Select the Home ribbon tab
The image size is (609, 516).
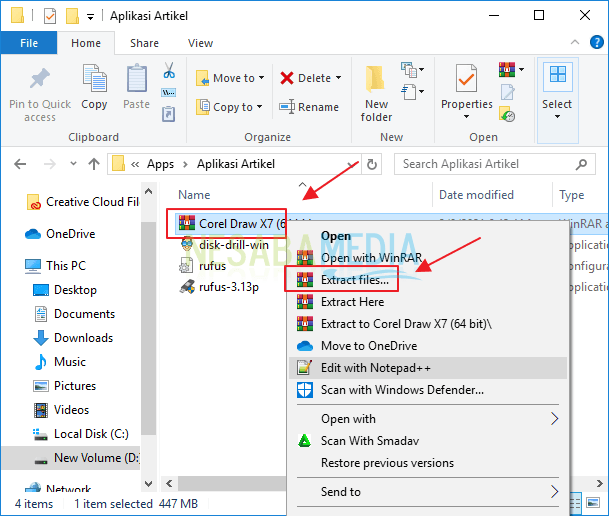[x=86, y=43]
